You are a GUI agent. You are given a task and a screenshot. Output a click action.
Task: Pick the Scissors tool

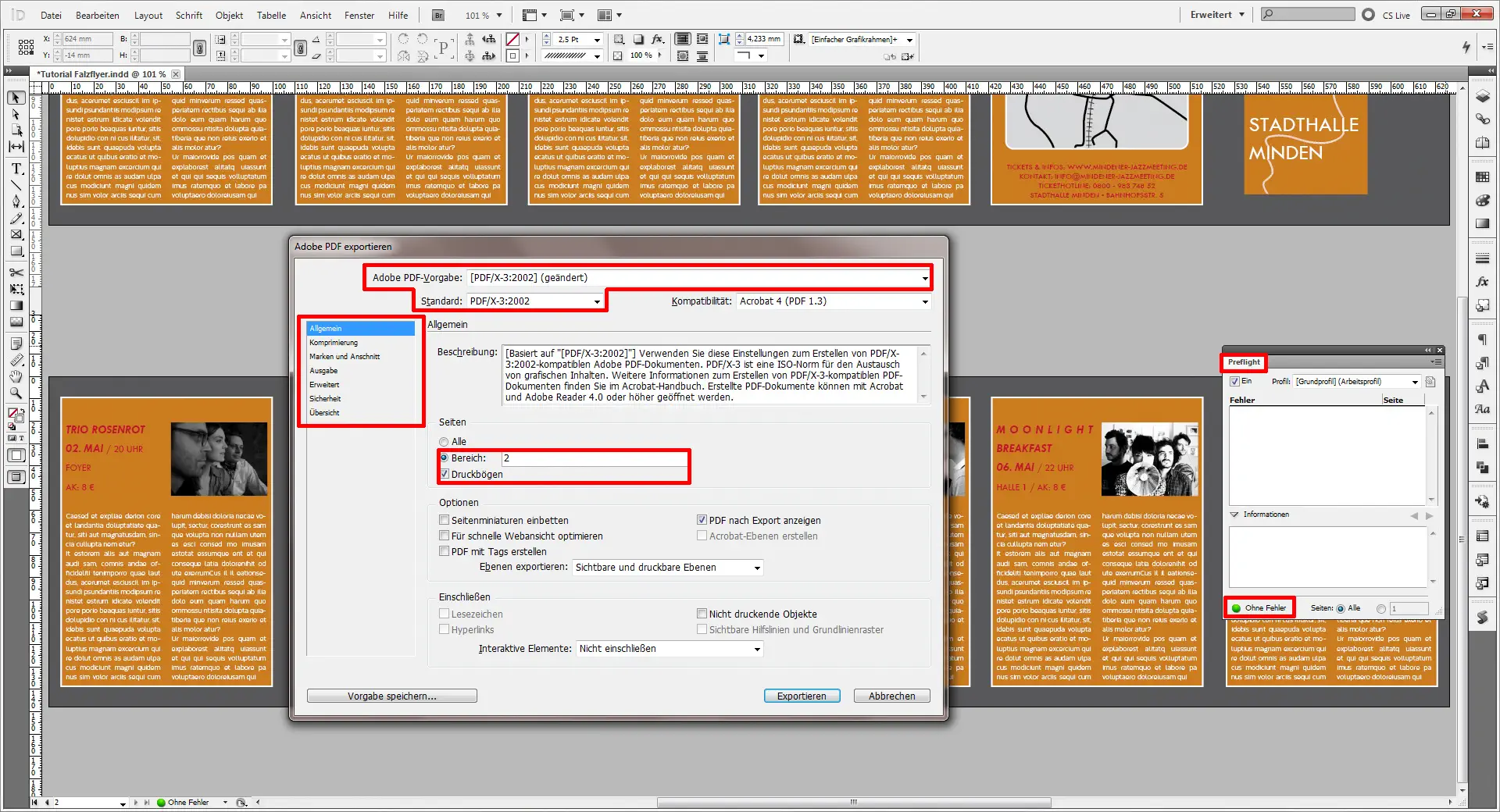pyautogui.click(x=16, y=273)
